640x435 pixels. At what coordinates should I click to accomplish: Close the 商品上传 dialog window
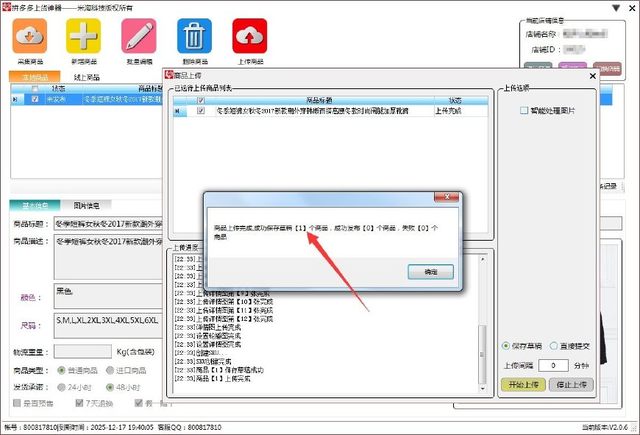tap(591, 75)
